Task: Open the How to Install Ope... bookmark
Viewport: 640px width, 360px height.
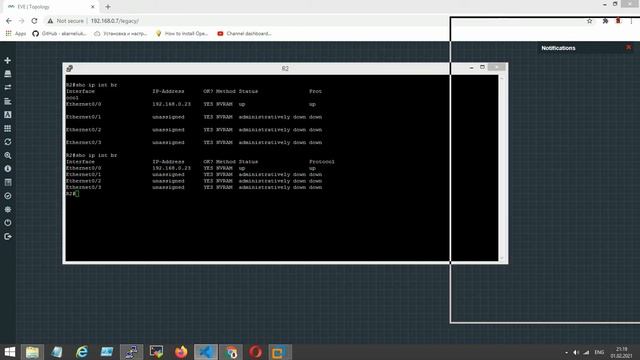Action: [x=182, y=33]
